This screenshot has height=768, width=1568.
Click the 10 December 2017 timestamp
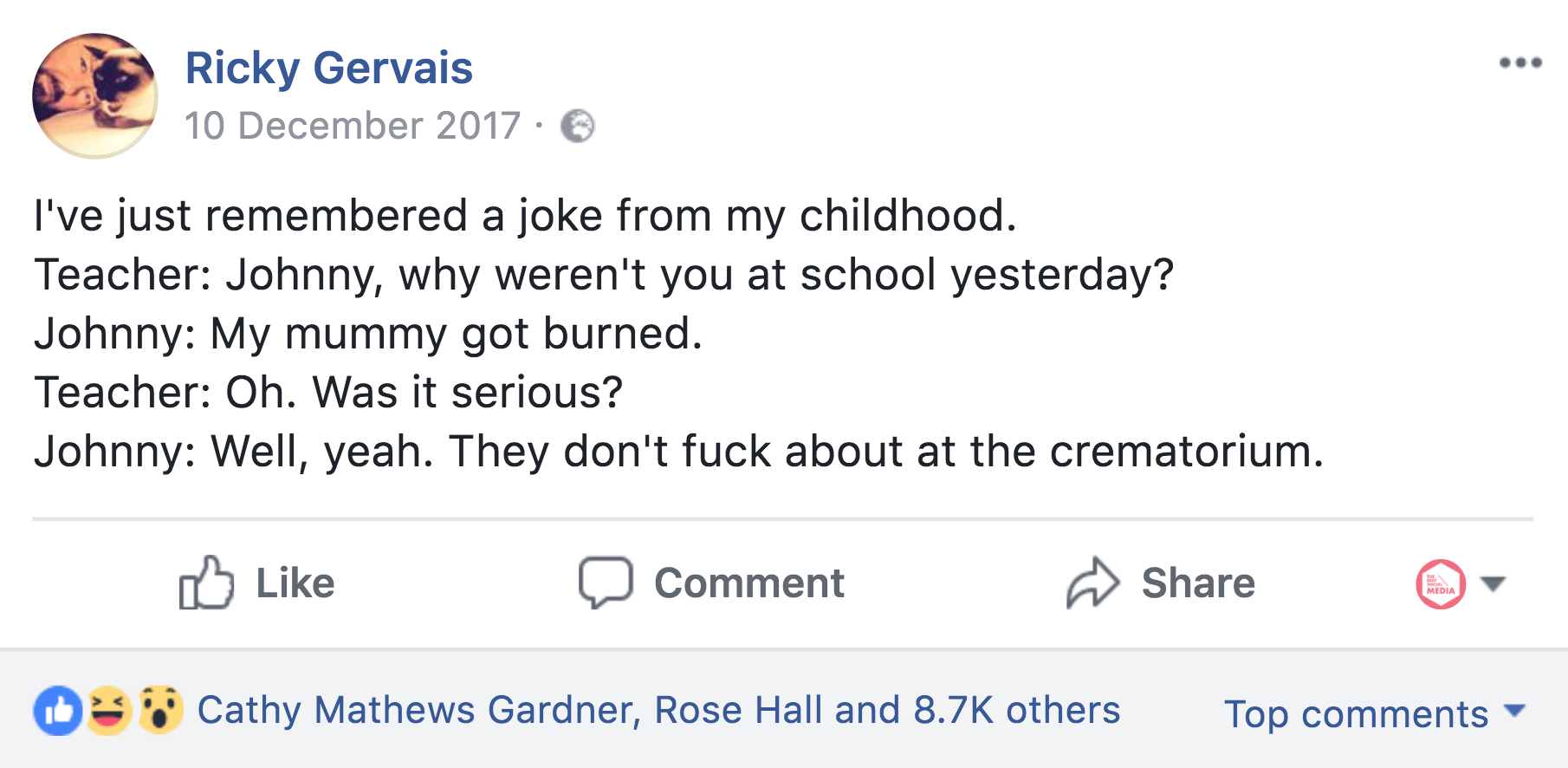[353, 126]
